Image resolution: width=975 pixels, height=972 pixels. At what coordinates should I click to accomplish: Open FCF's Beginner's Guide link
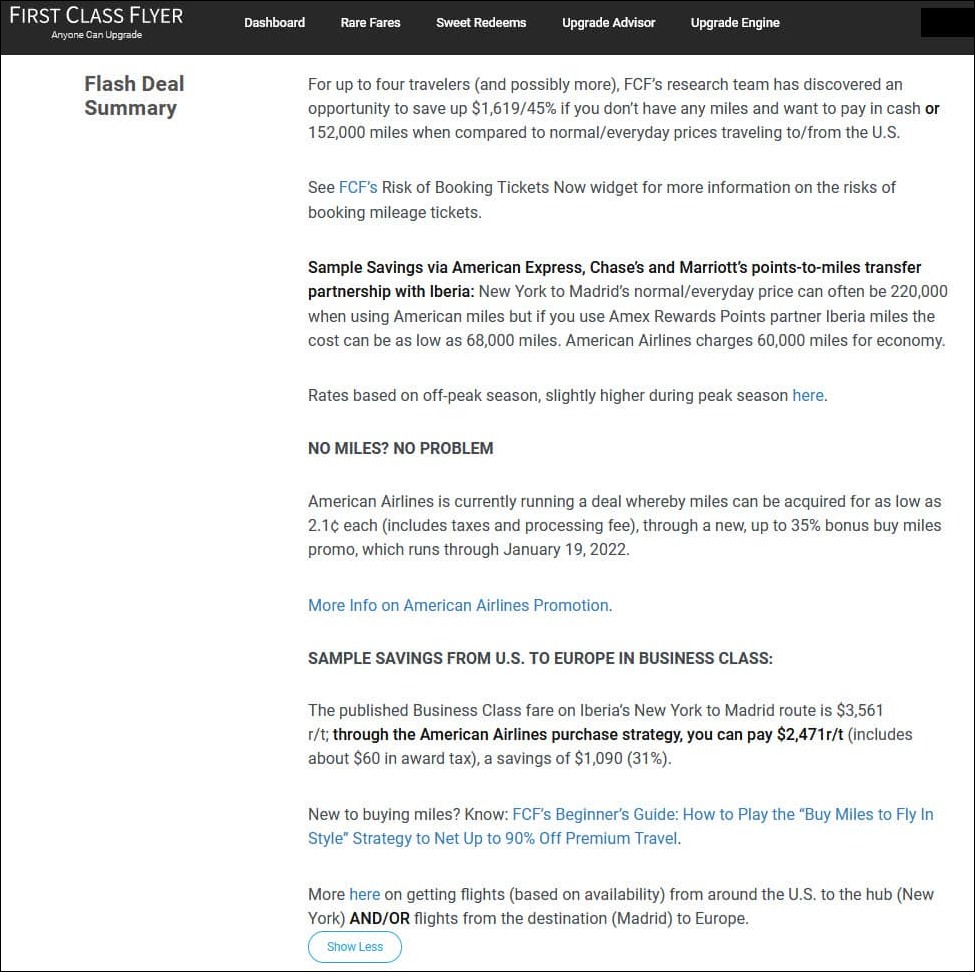point(620,826)
